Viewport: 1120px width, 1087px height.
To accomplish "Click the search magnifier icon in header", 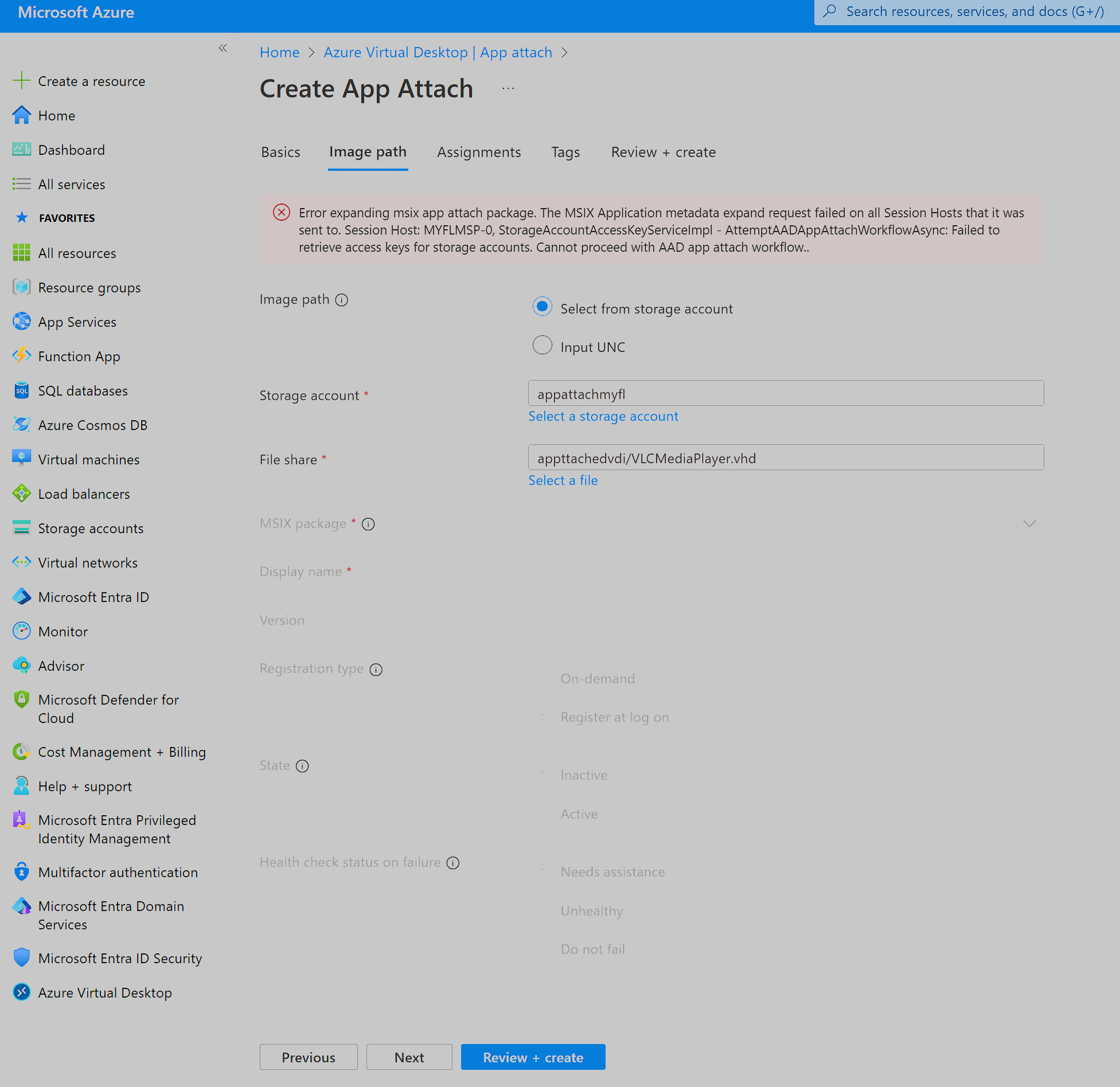I will tap(829, 11).
